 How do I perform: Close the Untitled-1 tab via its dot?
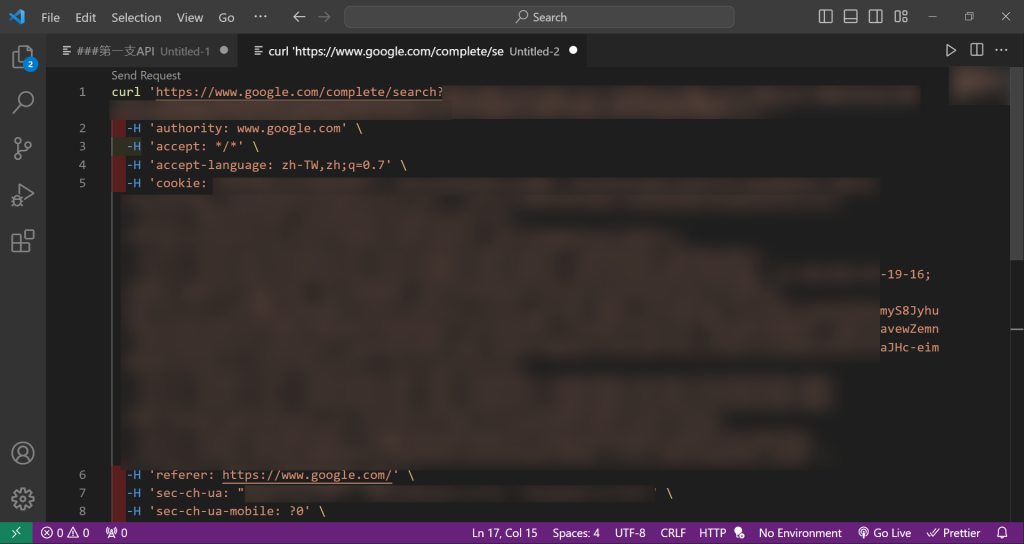tap(224, 50)
